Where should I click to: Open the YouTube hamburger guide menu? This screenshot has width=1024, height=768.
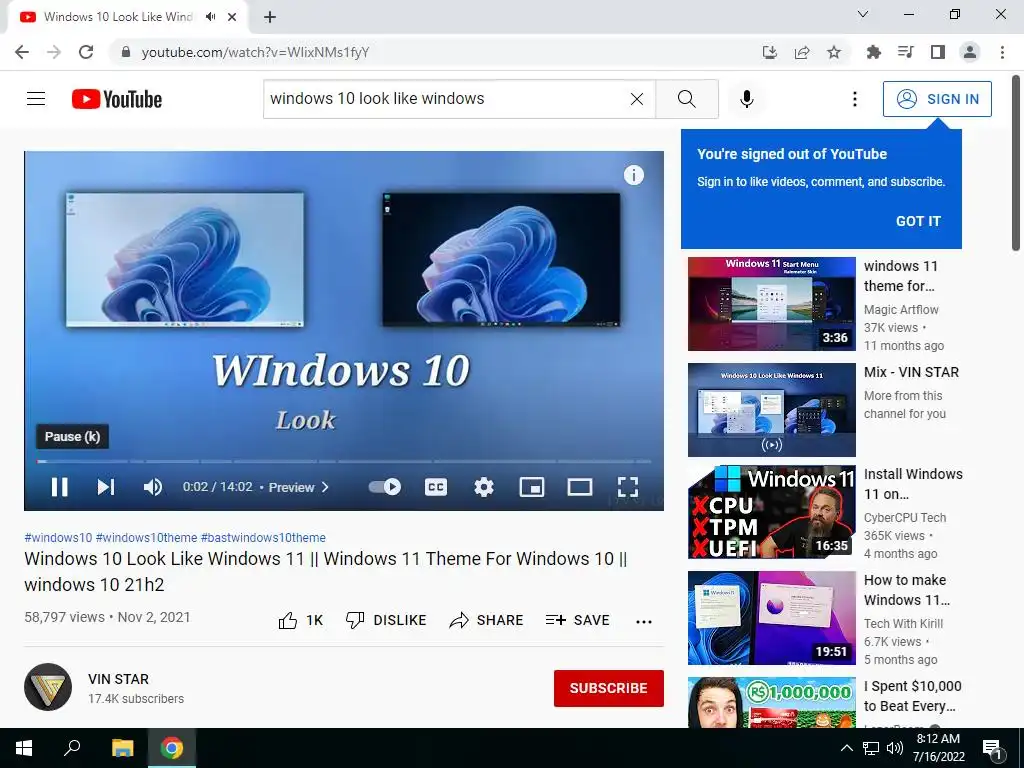pyautogui.click(x=36, y=99)
